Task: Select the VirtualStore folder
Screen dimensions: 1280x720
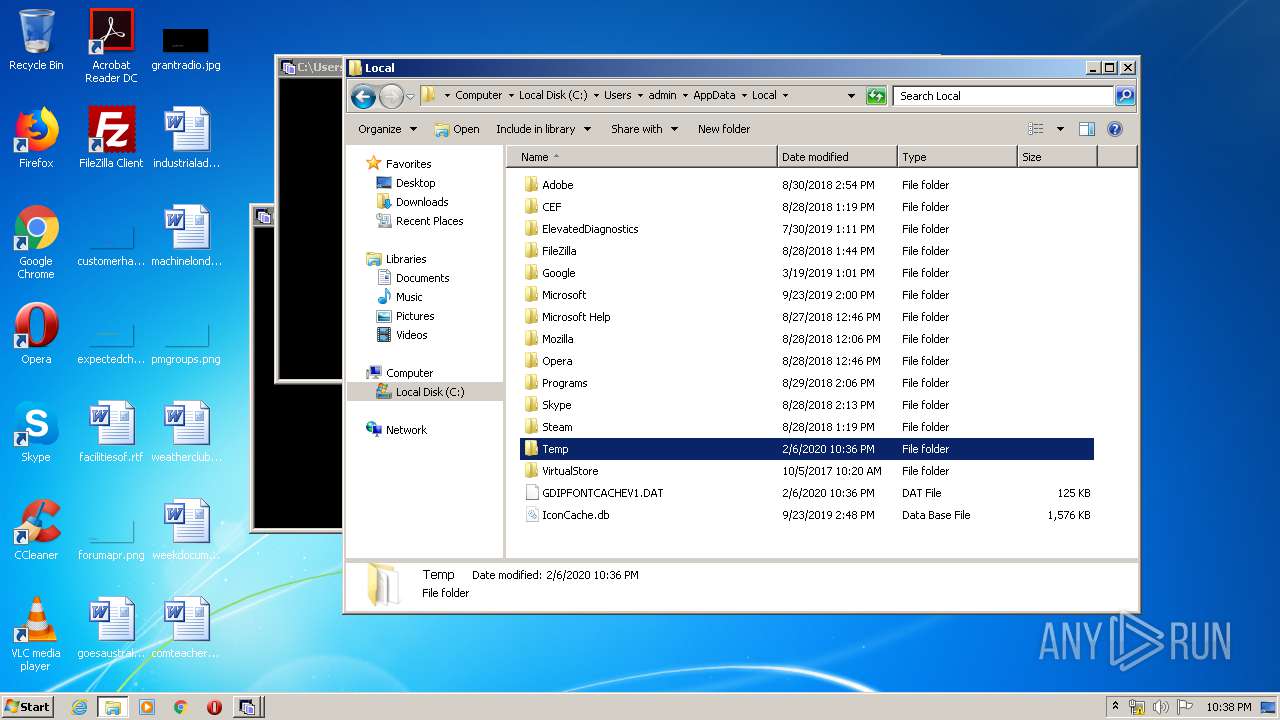Action: click(569, 471)
